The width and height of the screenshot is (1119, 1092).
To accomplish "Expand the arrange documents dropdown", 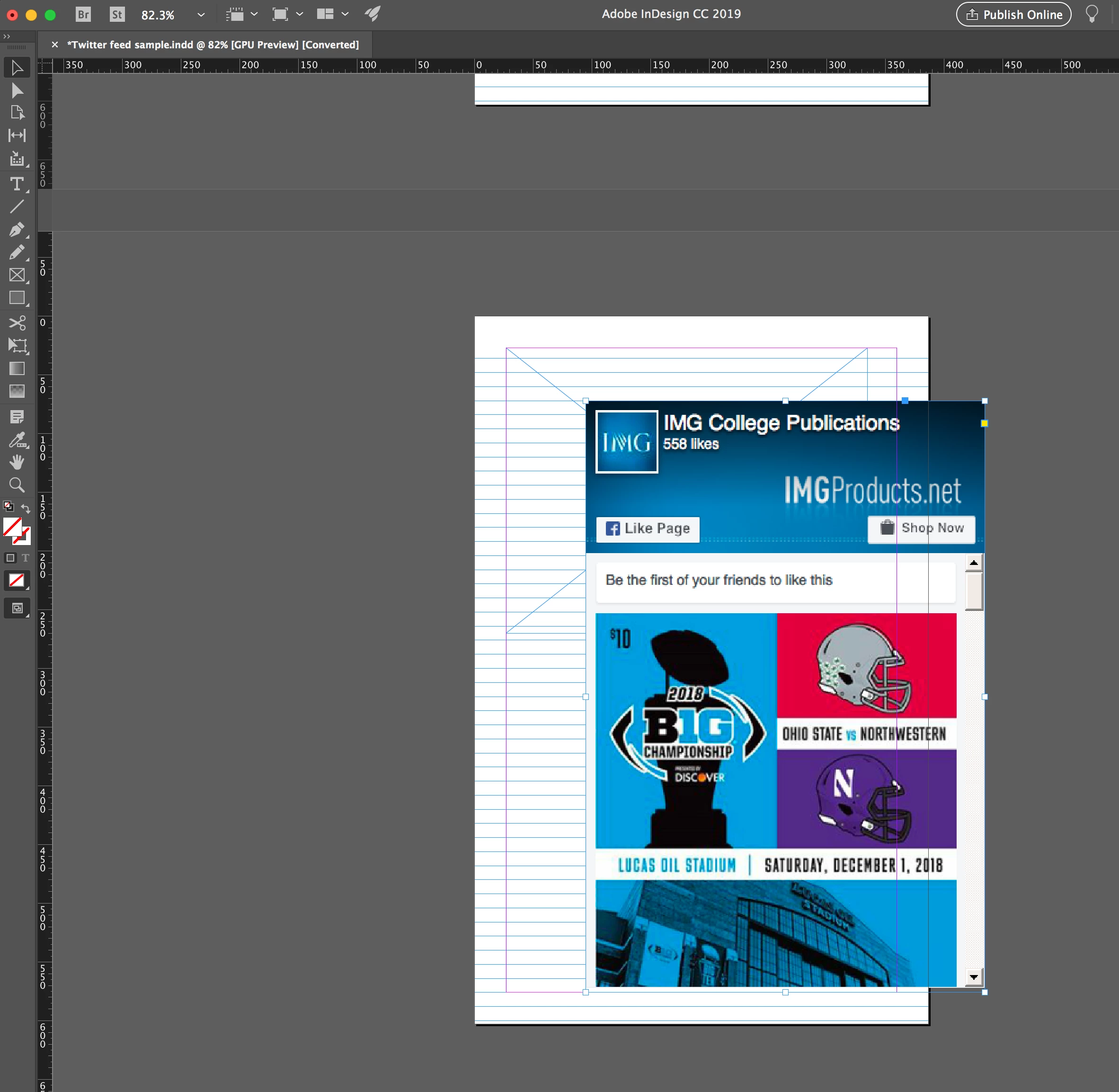I will 345,14.
